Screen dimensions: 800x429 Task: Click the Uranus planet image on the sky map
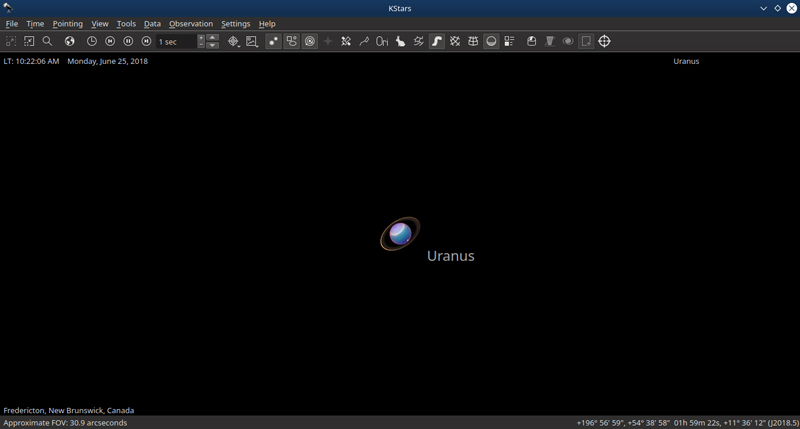400,234
